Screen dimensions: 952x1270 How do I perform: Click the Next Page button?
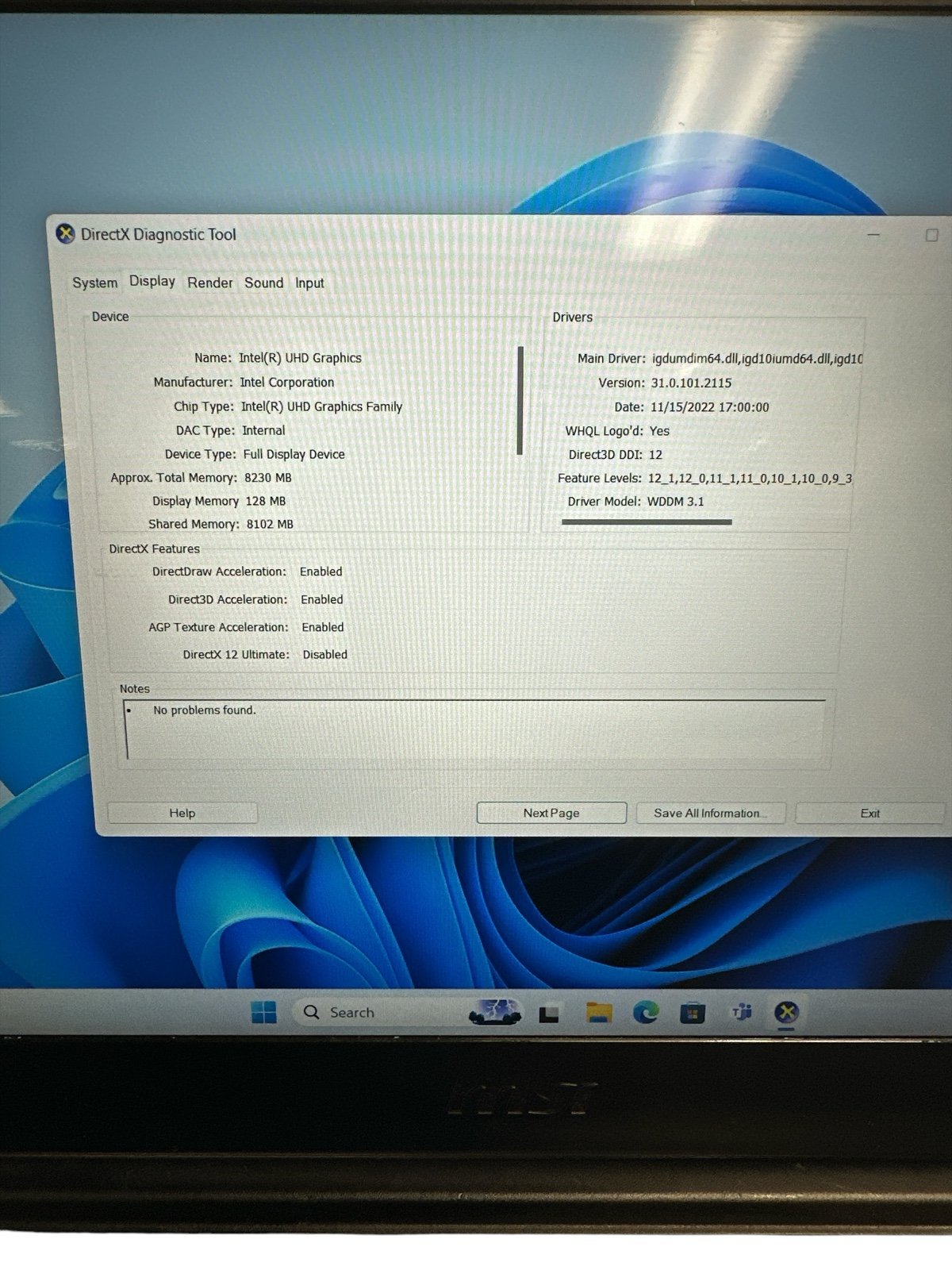click(x=551, y=813)
